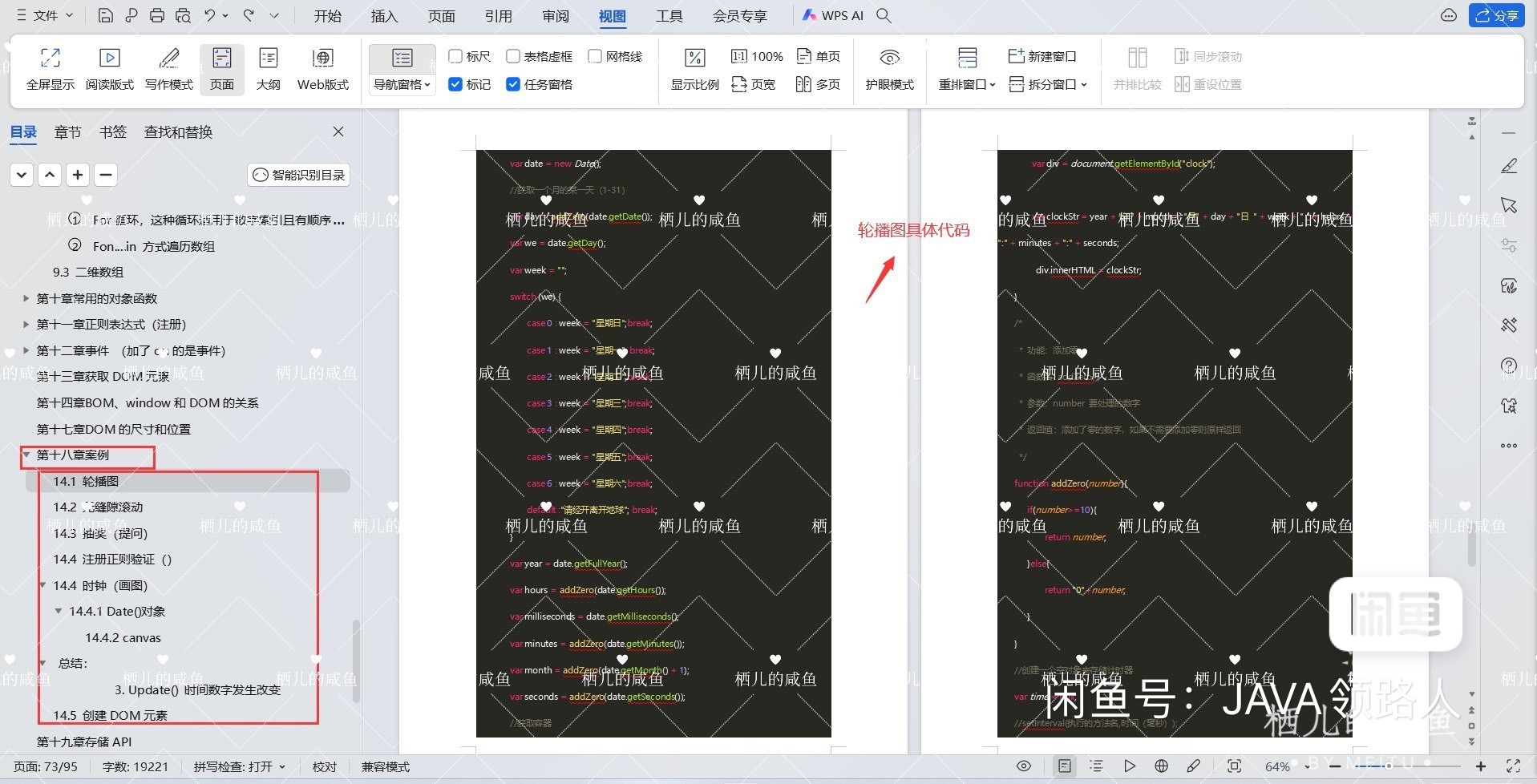Screen dimensions: 1537x784
Task: Click the up arrow button in the TOC pane toolbar
Action: 50,175
